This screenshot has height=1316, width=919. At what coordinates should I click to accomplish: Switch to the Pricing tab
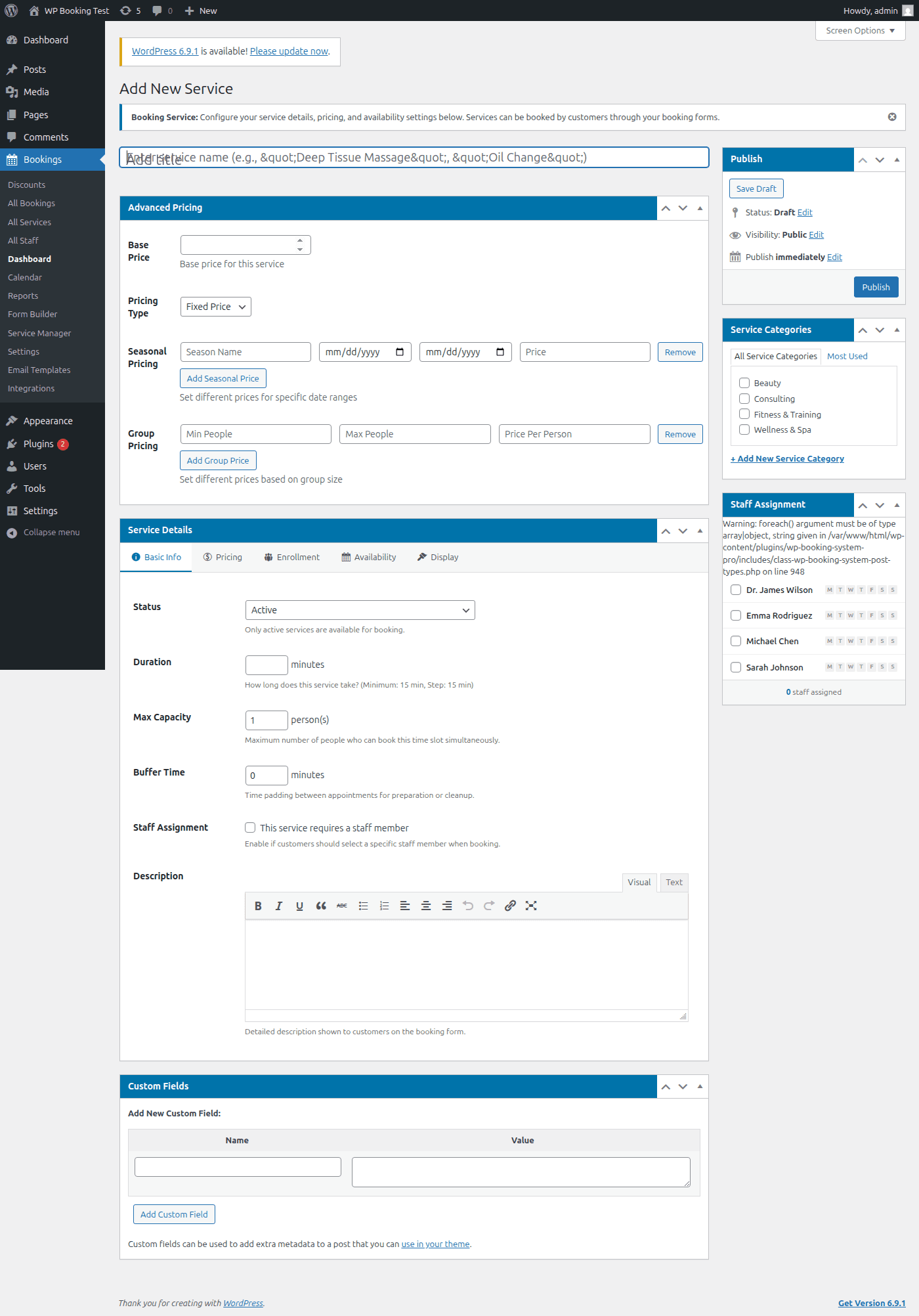coord(223,557)
